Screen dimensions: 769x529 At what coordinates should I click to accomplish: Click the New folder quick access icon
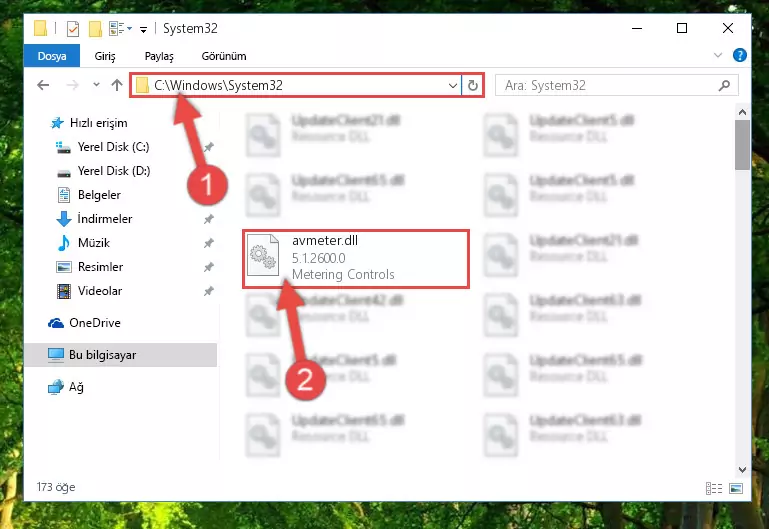(x=95, y=28)
